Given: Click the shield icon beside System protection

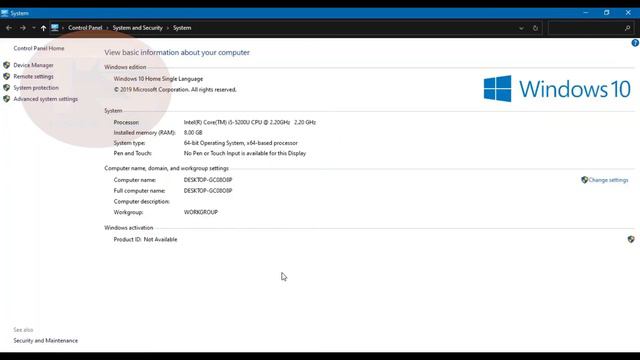Looking at the screenshot, I should (x=7, y=87).
